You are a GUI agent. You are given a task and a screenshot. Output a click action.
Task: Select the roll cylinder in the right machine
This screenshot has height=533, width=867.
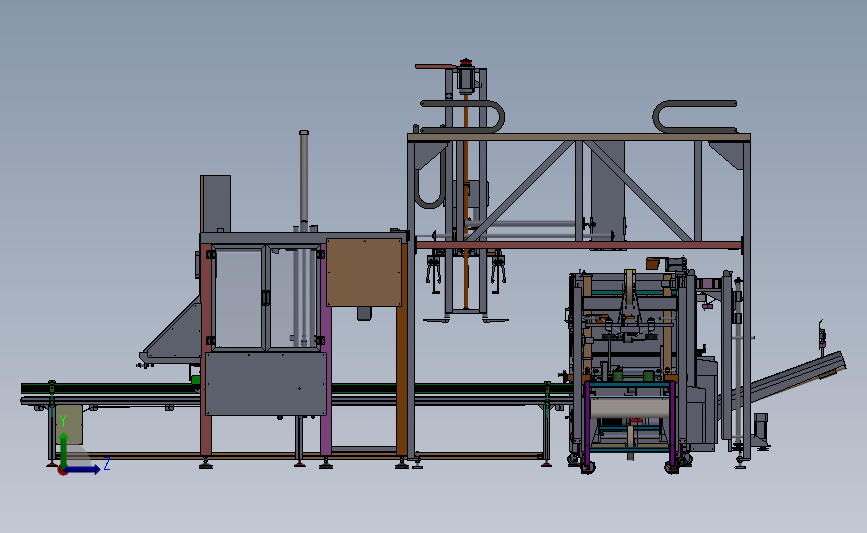click(630, 407)
